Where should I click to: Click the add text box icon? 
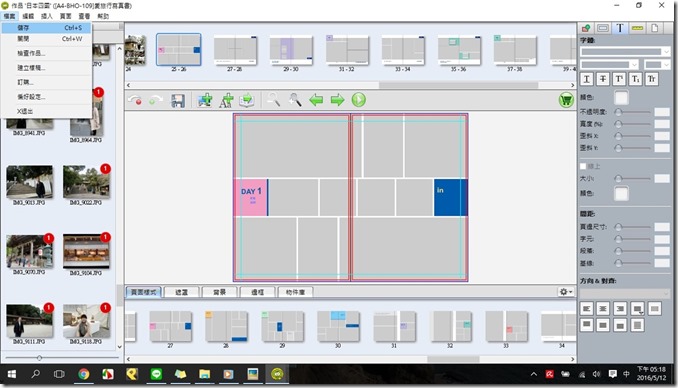pyautogui.click(x=226, y=100)
